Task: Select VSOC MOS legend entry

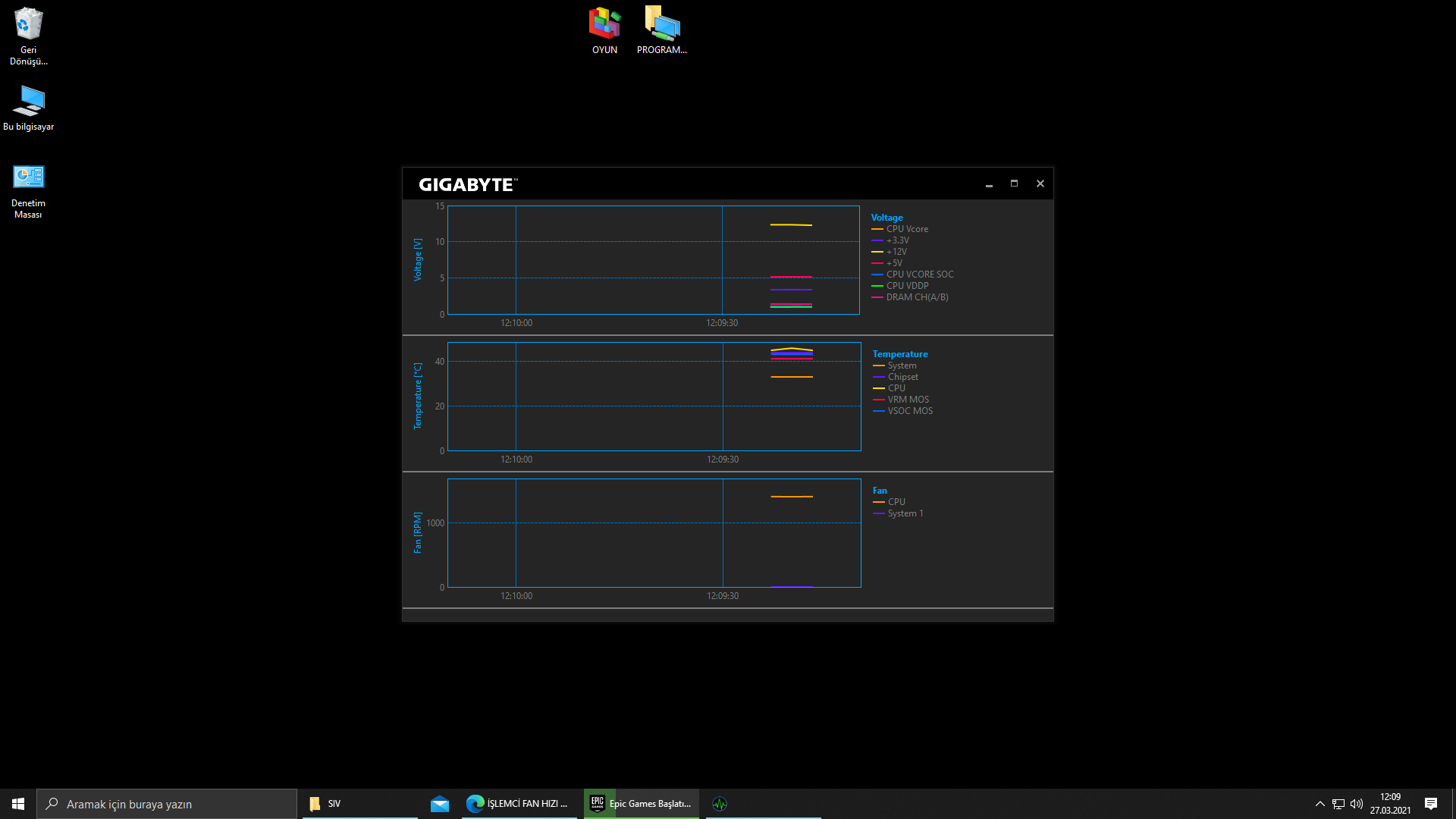Action: (903, 410)
